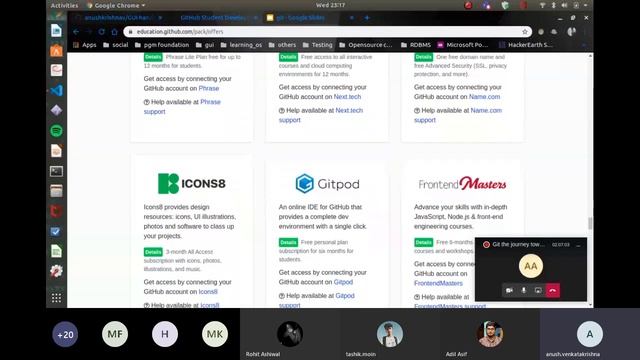Open the Opensource bookmarks folder
This screenshot has height=360, width=640.
(366, 45)
